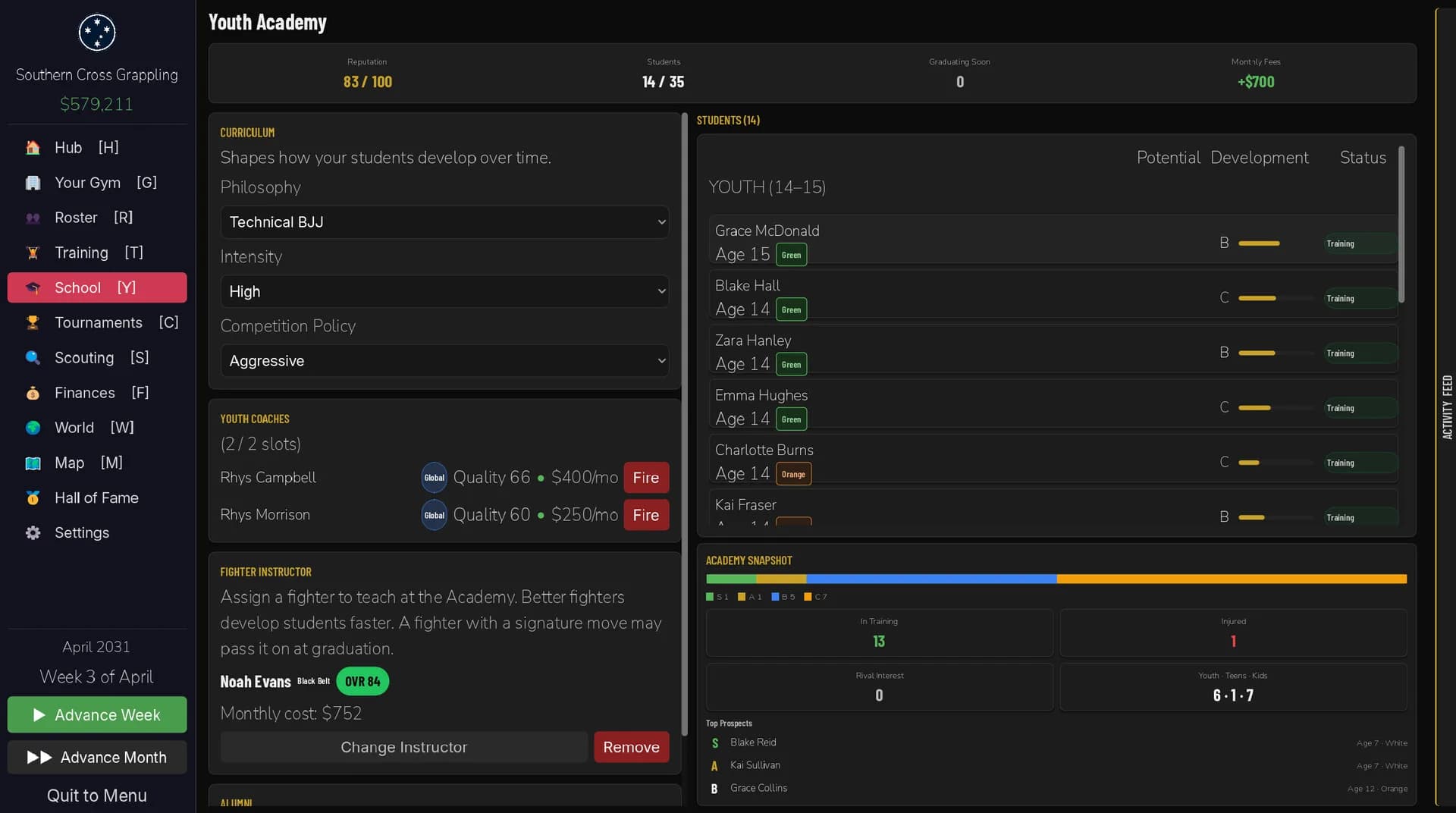Advance Week with the play button
Viewport: 1456px width, 813px height.
coord(97,715)
